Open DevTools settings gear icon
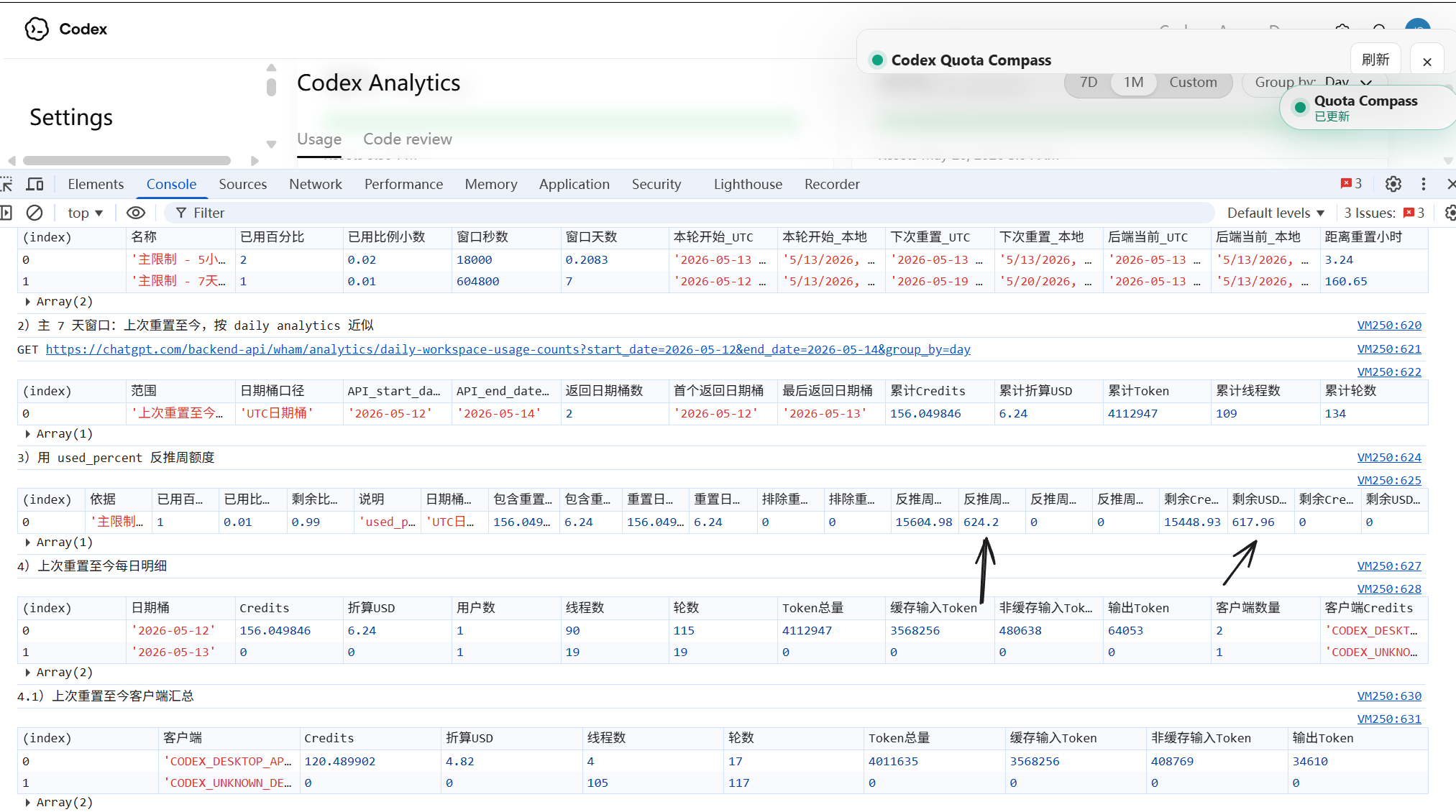Screen dimensions: 1456x812 [1393, 184]
